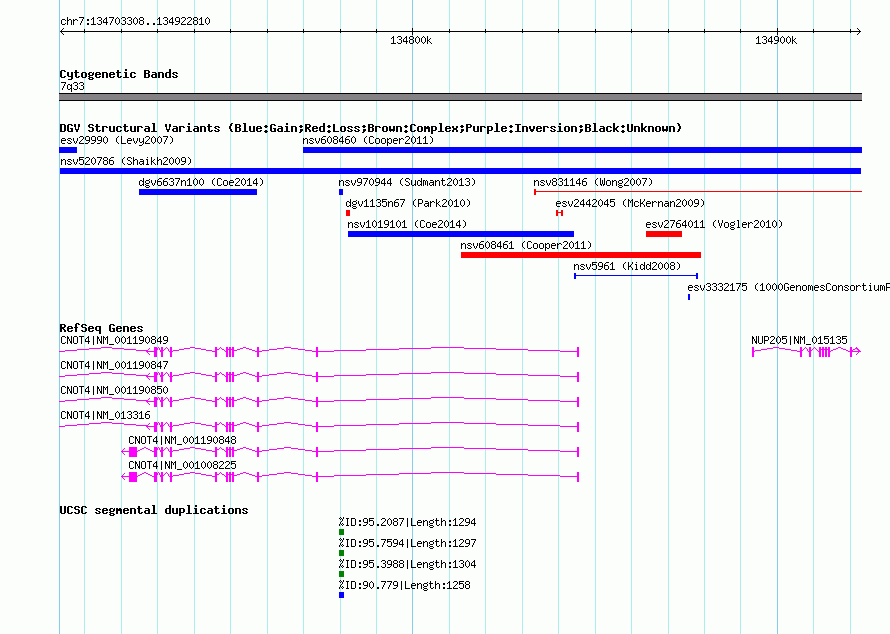890x634 pixels.
Task: Click the 134800k scale label
Action: point(411,40)
